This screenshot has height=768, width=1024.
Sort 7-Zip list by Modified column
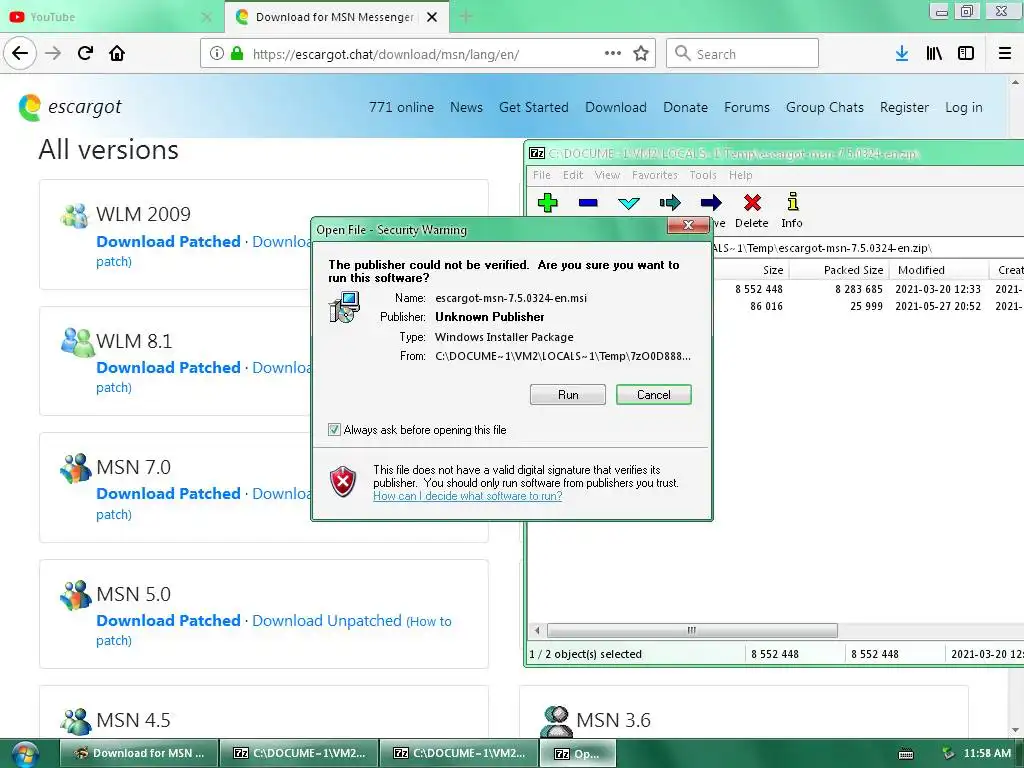coord(938,270)
